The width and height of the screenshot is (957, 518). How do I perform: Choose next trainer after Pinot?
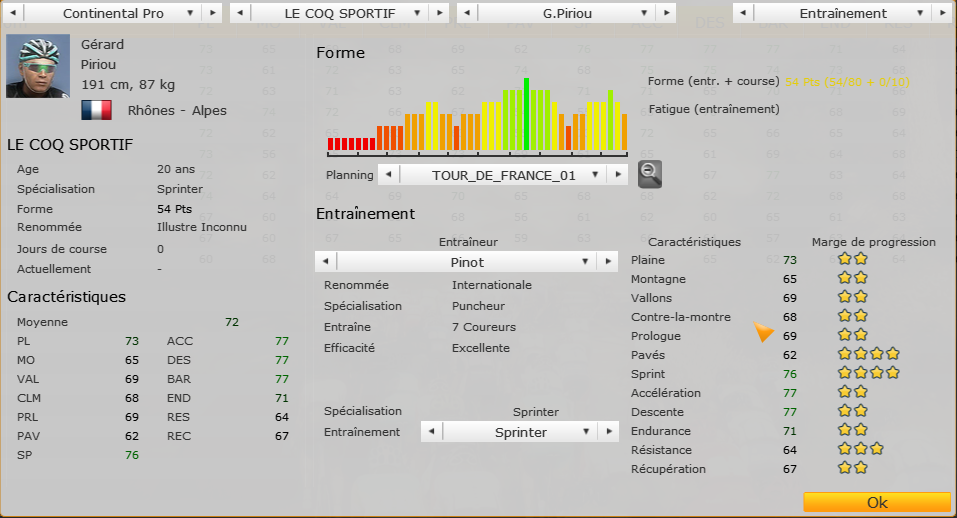(x=608, y=262)
